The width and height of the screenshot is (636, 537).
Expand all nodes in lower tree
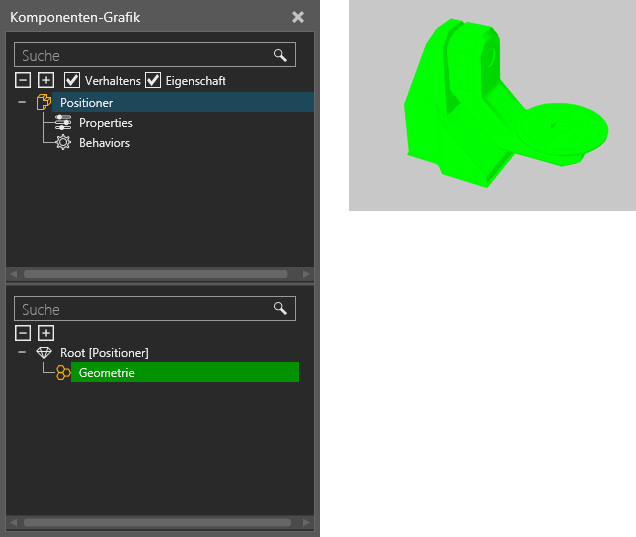46,333
